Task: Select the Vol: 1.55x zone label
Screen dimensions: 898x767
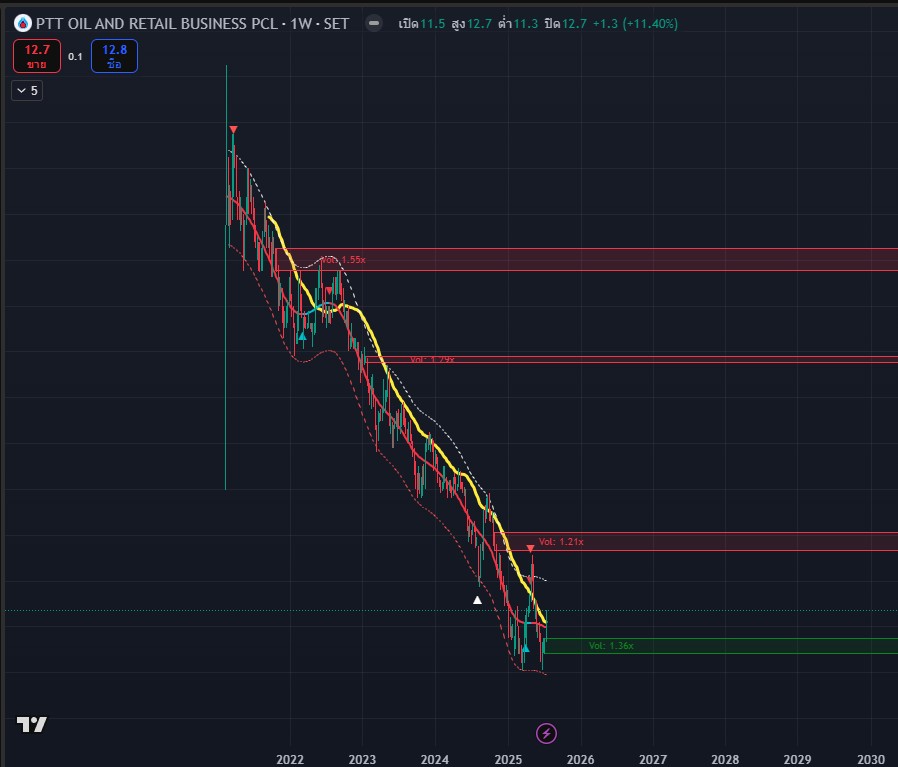Action: [x=343, y=259]
